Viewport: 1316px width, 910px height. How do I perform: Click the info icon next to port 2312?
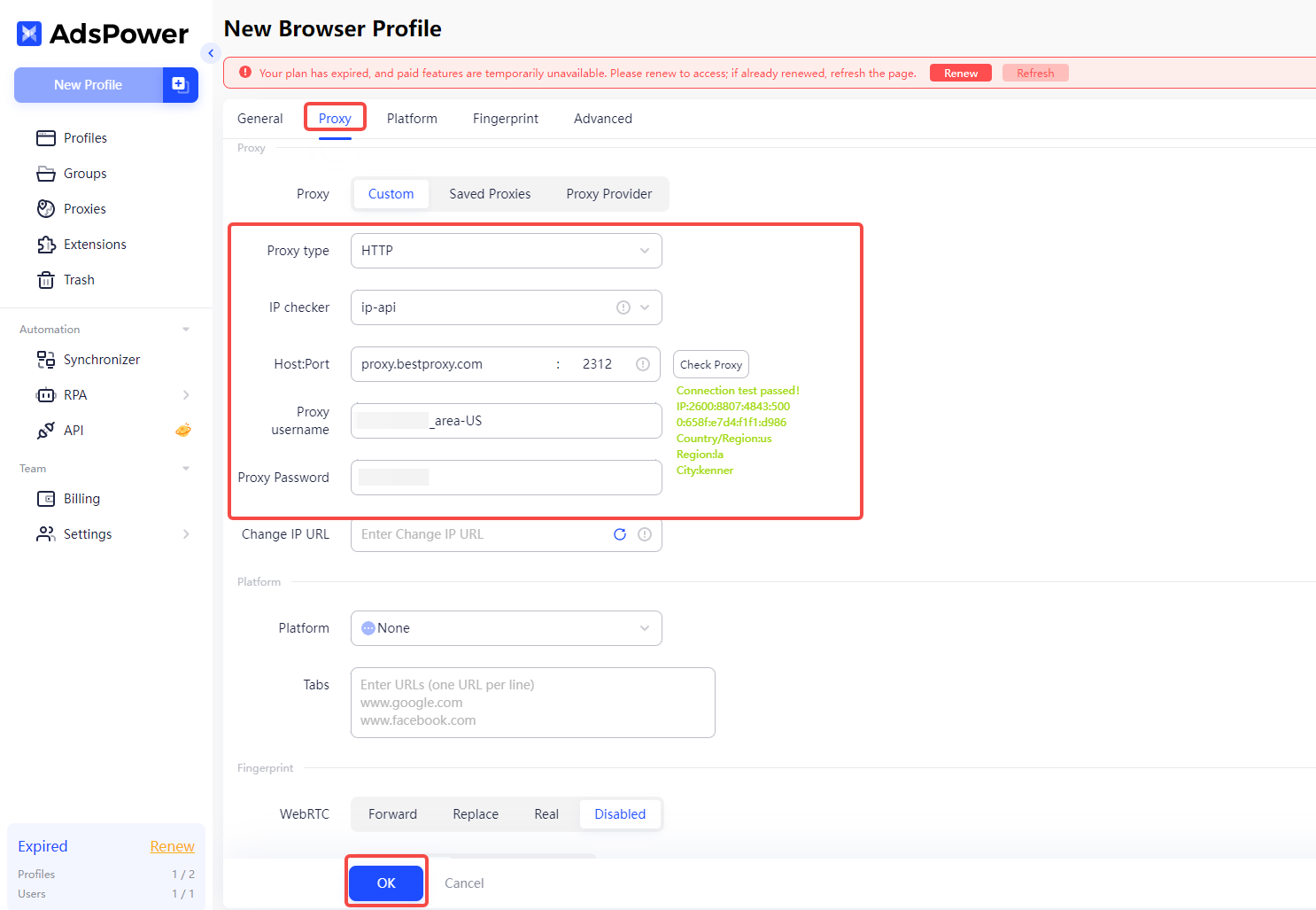pyautogui.click(x=643, y=364)
